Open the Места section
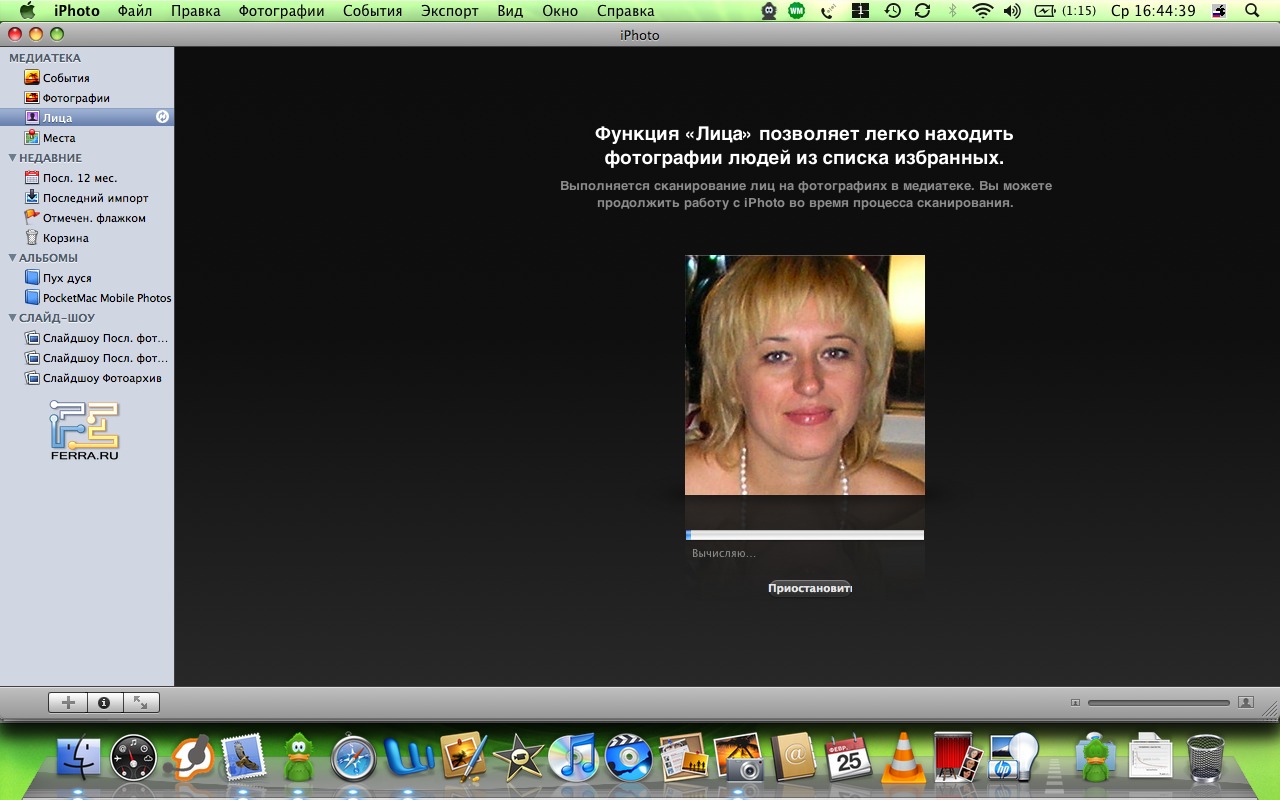The height and width of the screenshot is (800, 1280). pyautogui.click(x=58, y=138)
